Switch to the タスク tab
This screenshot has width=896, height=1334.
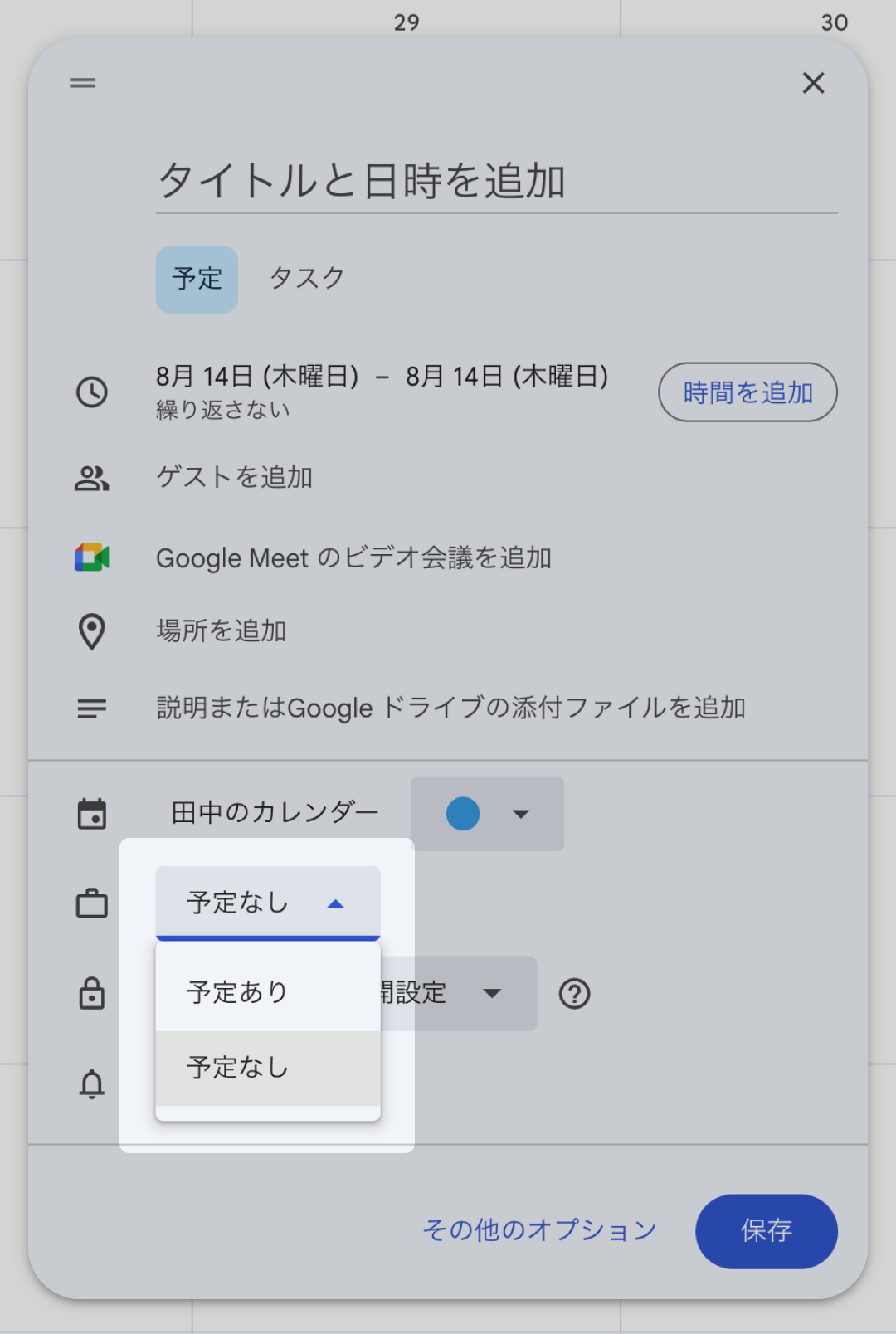308,278
